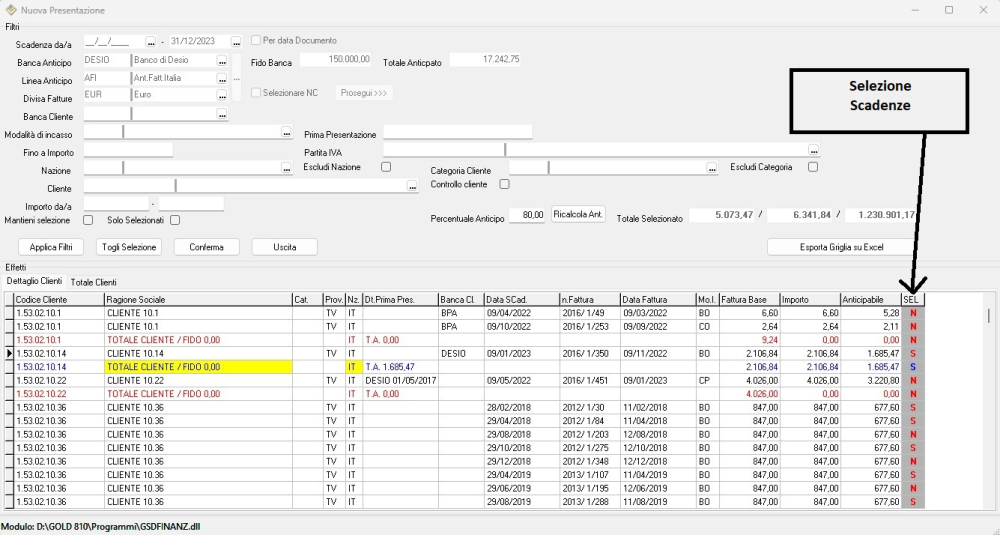Check the Solo Selezionati checkbox

[x=174, y=220]
